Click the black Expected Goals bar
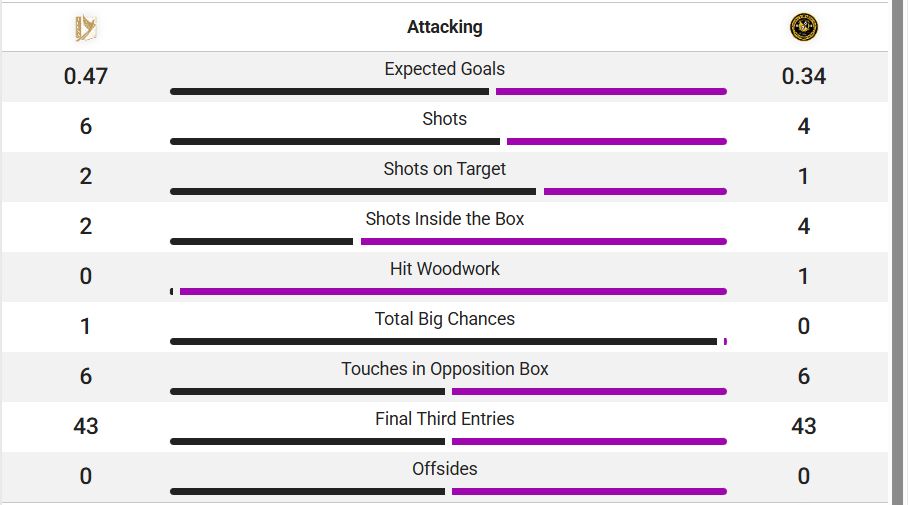The image size is (908, 505). point(329,92)
